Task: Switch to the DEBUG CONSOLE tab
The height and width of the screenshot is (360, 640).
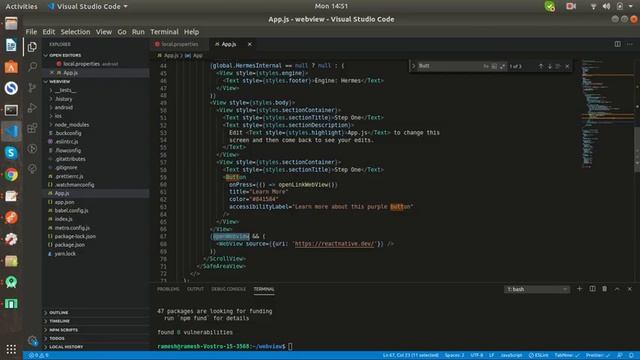Action: click(x=229, y=289)
